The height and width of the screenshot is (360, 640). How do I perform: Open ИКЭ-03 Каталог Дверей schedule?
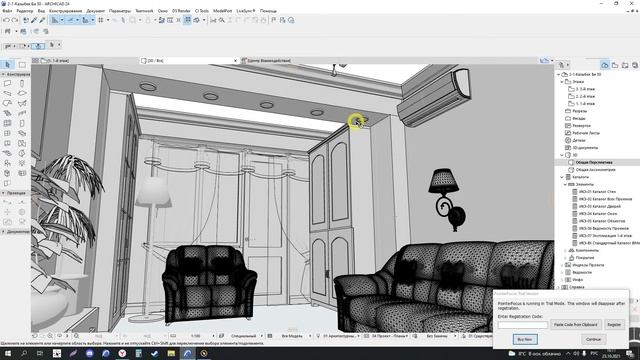tap(600, 207)
